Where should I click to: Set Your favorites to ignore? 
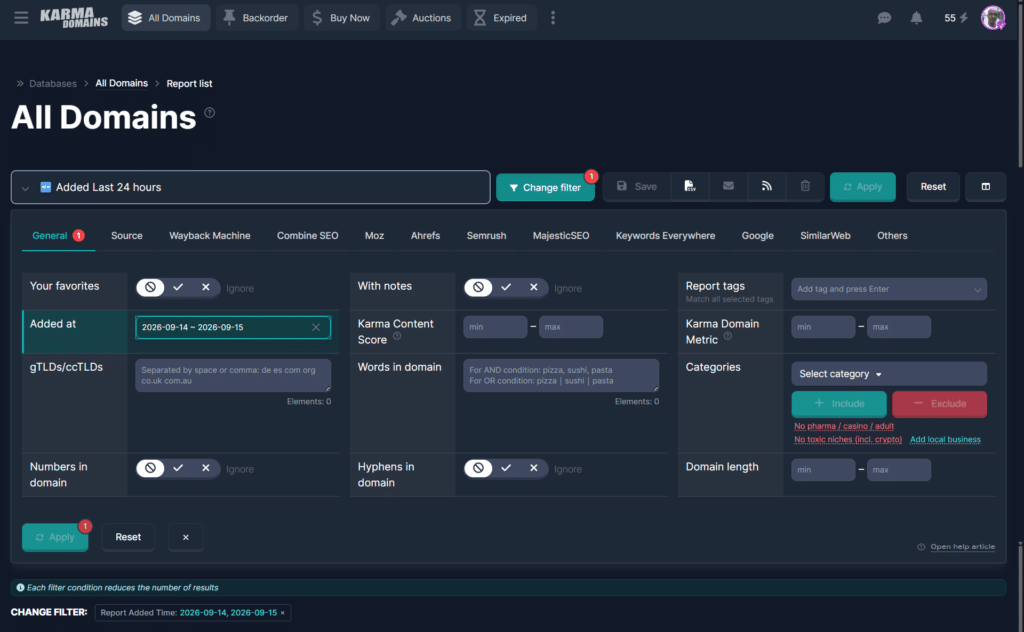(x=150, y=287)
